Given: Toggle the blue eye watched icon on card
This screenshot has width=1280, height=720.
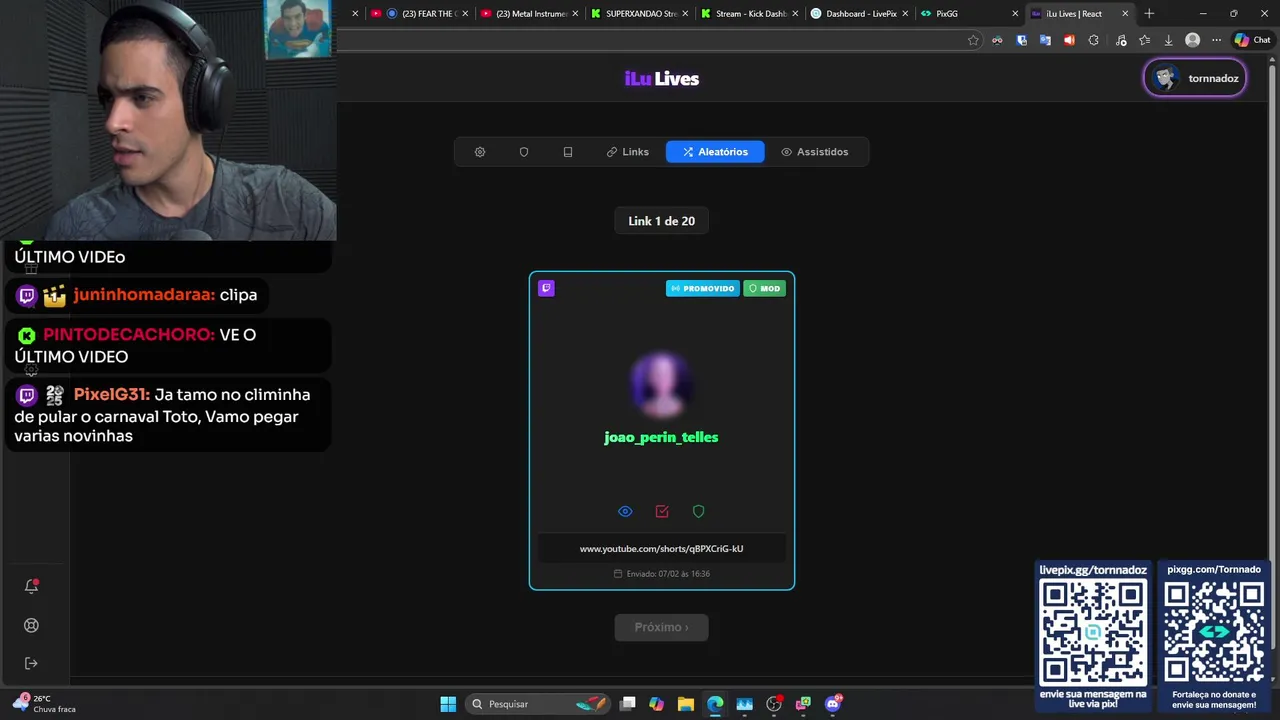Looking at the screenshot, I should coord(625,511).
